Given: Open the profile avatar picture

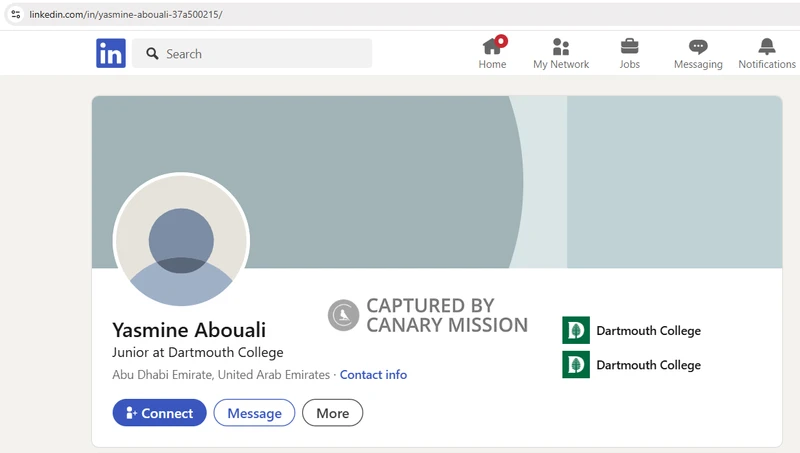Looking at the screenshot, I should 181,240.
